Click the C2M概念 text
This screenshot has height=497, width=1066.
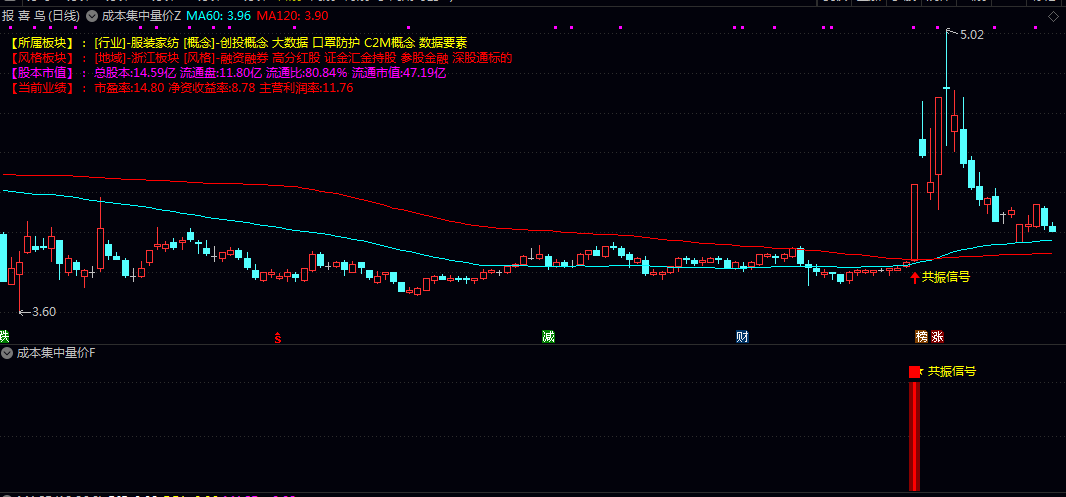[388, 43]
